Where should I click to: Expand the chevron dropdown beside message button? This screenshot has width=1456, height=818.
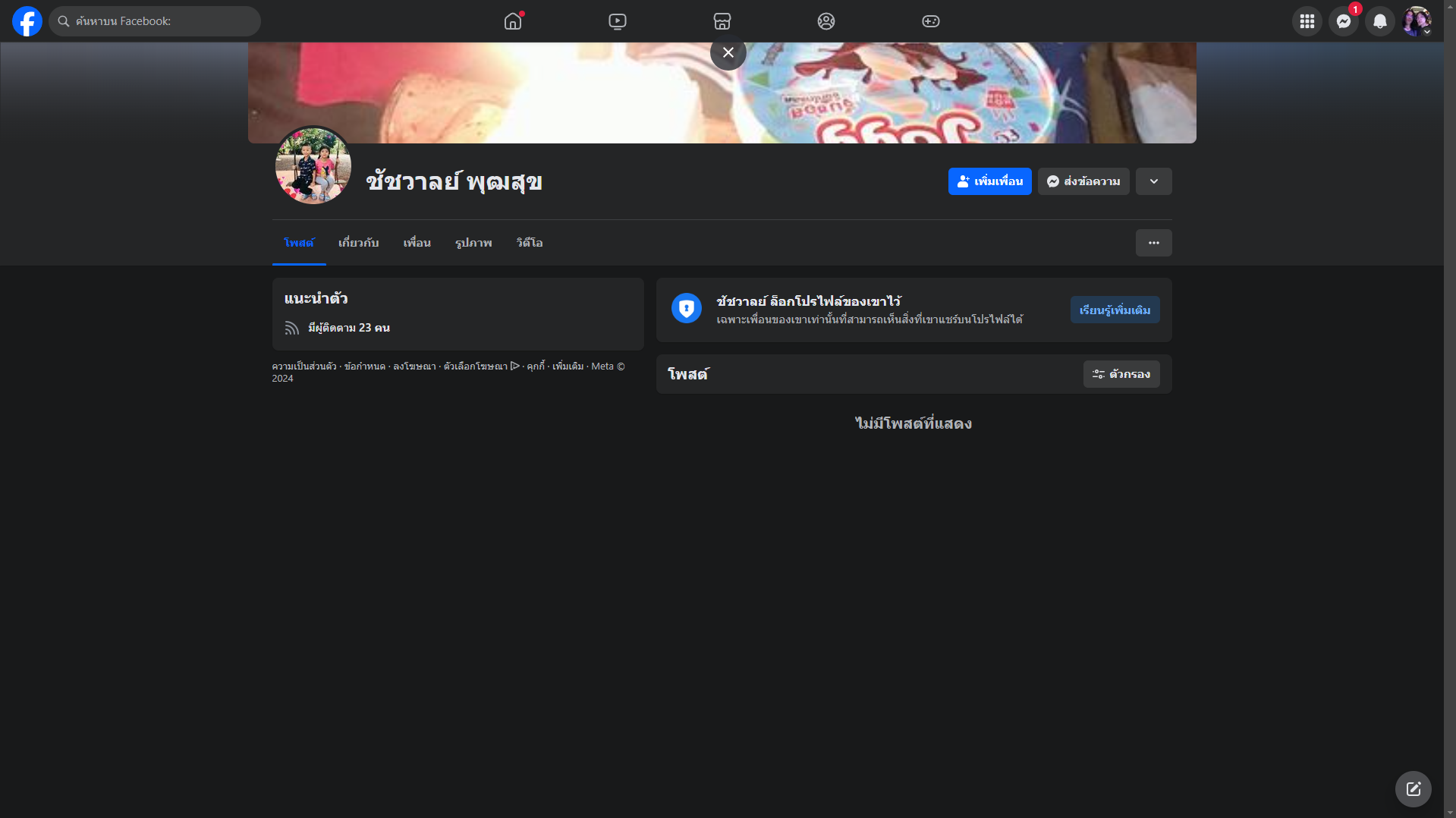[1154, 181]
